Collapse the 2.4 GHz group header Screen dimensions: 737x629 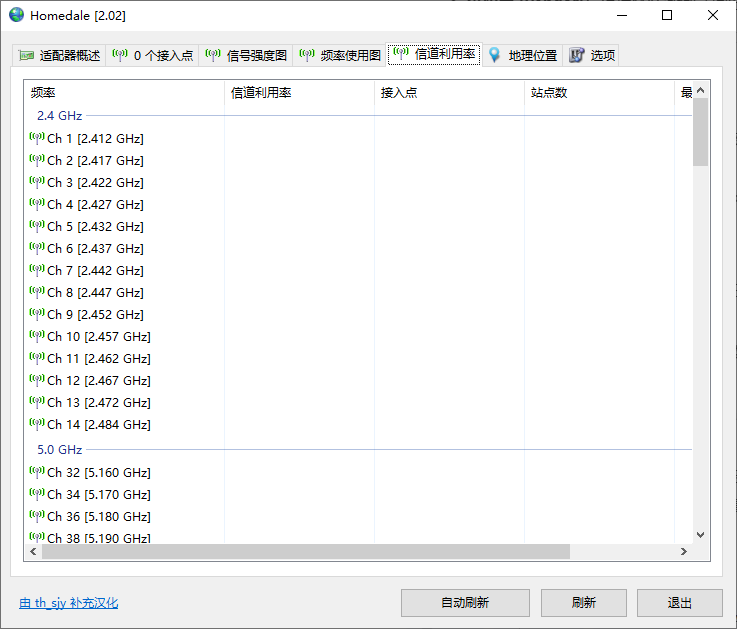(x=60, y=116)
